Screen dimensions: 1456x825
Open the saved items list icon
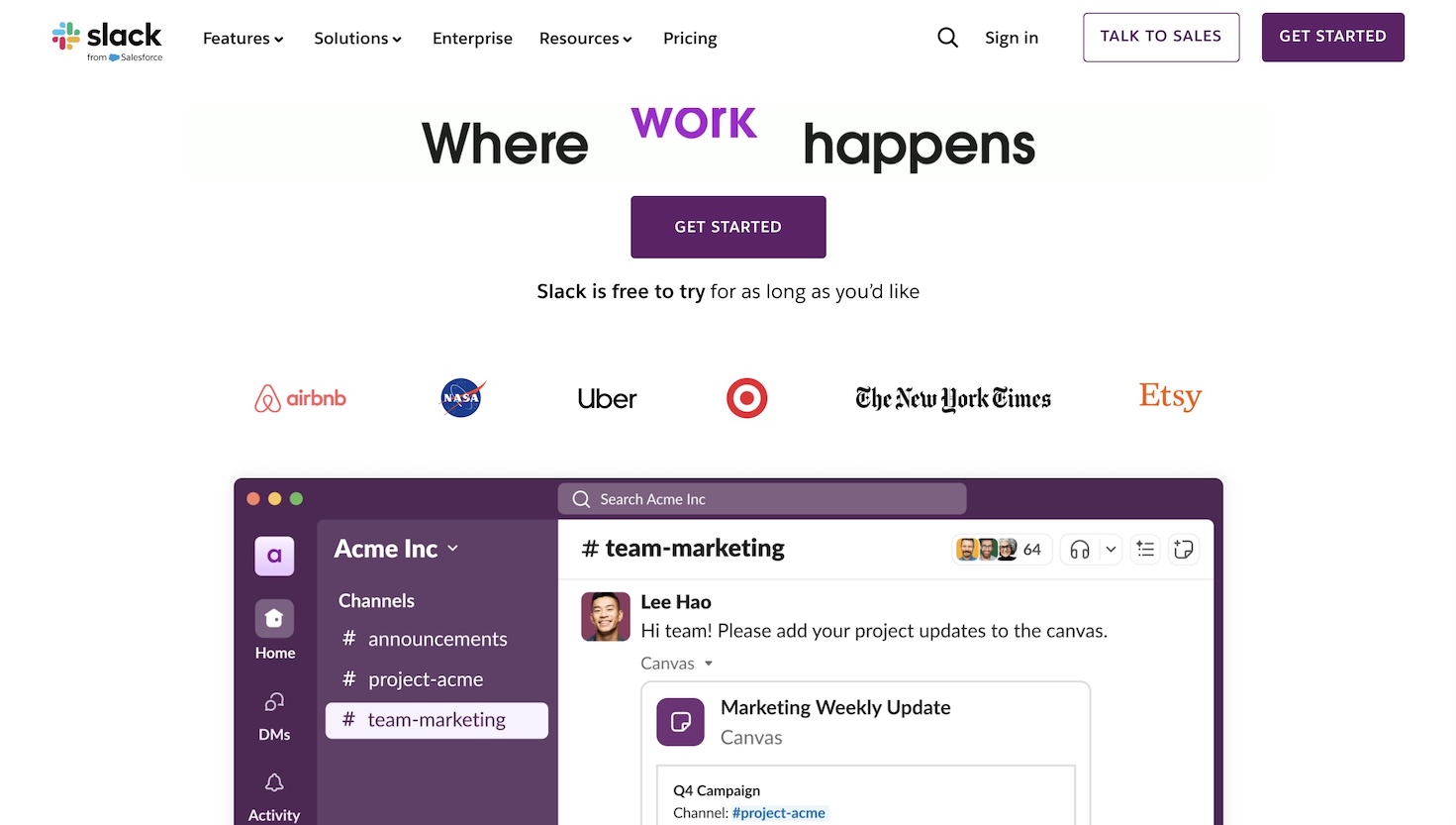point(1145,549)
